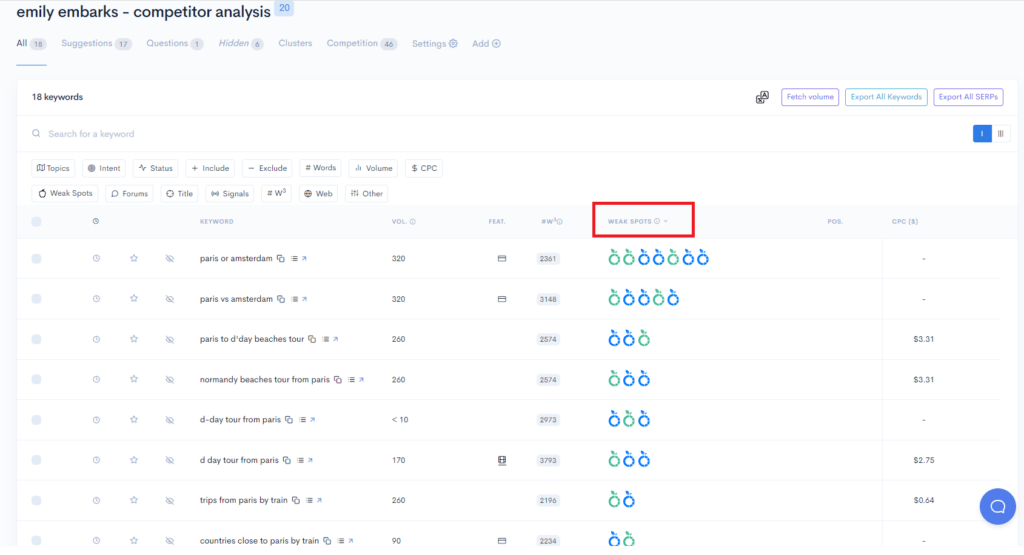1024x555 pixels.
Task: Open external link for 'd-day tour from paris'
Action: [311, 420]
